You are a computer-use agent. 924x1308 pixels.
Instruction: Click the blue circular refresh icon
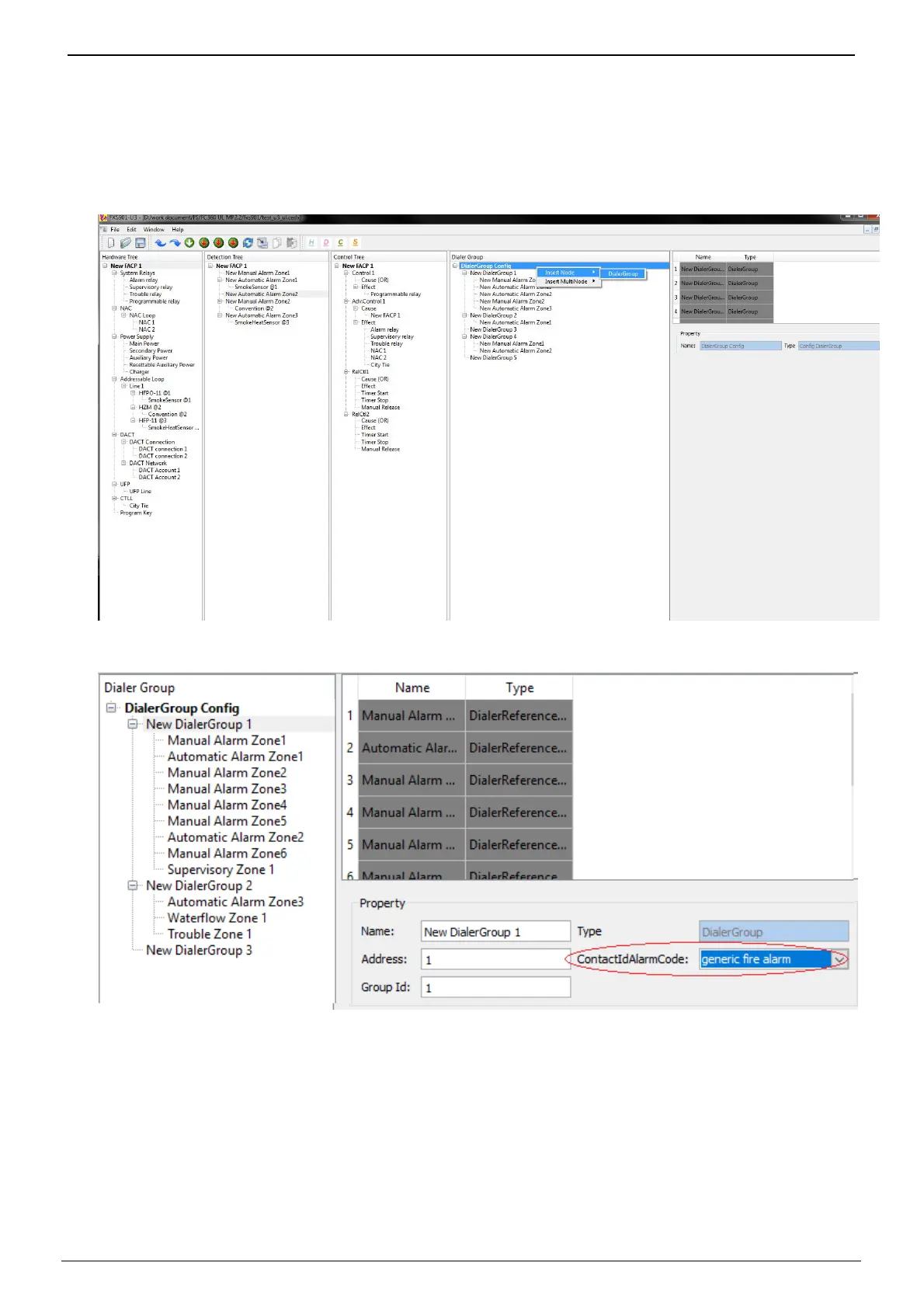248,243
